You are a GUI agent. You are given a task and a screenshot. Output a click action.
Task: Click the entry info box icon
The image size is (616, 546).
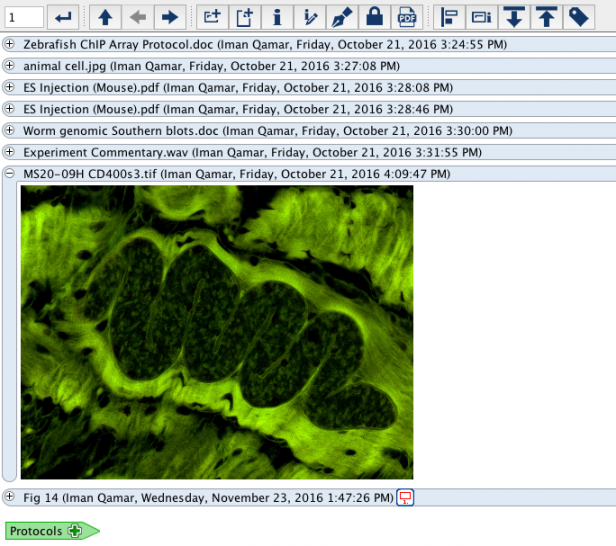click(x=481, y=17)
